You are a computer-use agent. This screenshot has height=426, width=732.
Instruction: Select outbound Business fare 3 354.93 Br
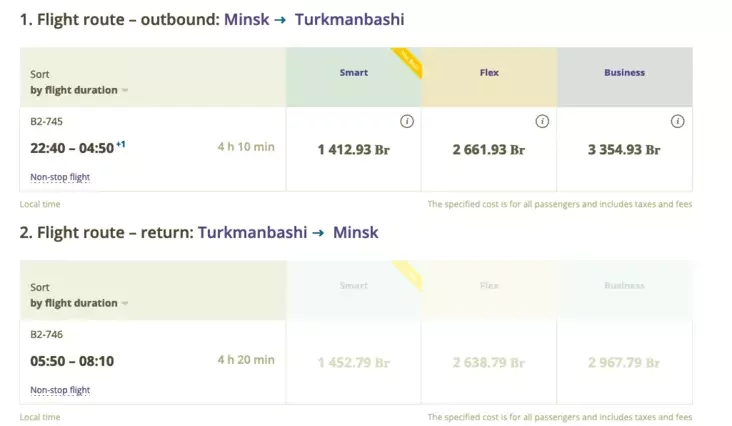click(x=625, y=149)
